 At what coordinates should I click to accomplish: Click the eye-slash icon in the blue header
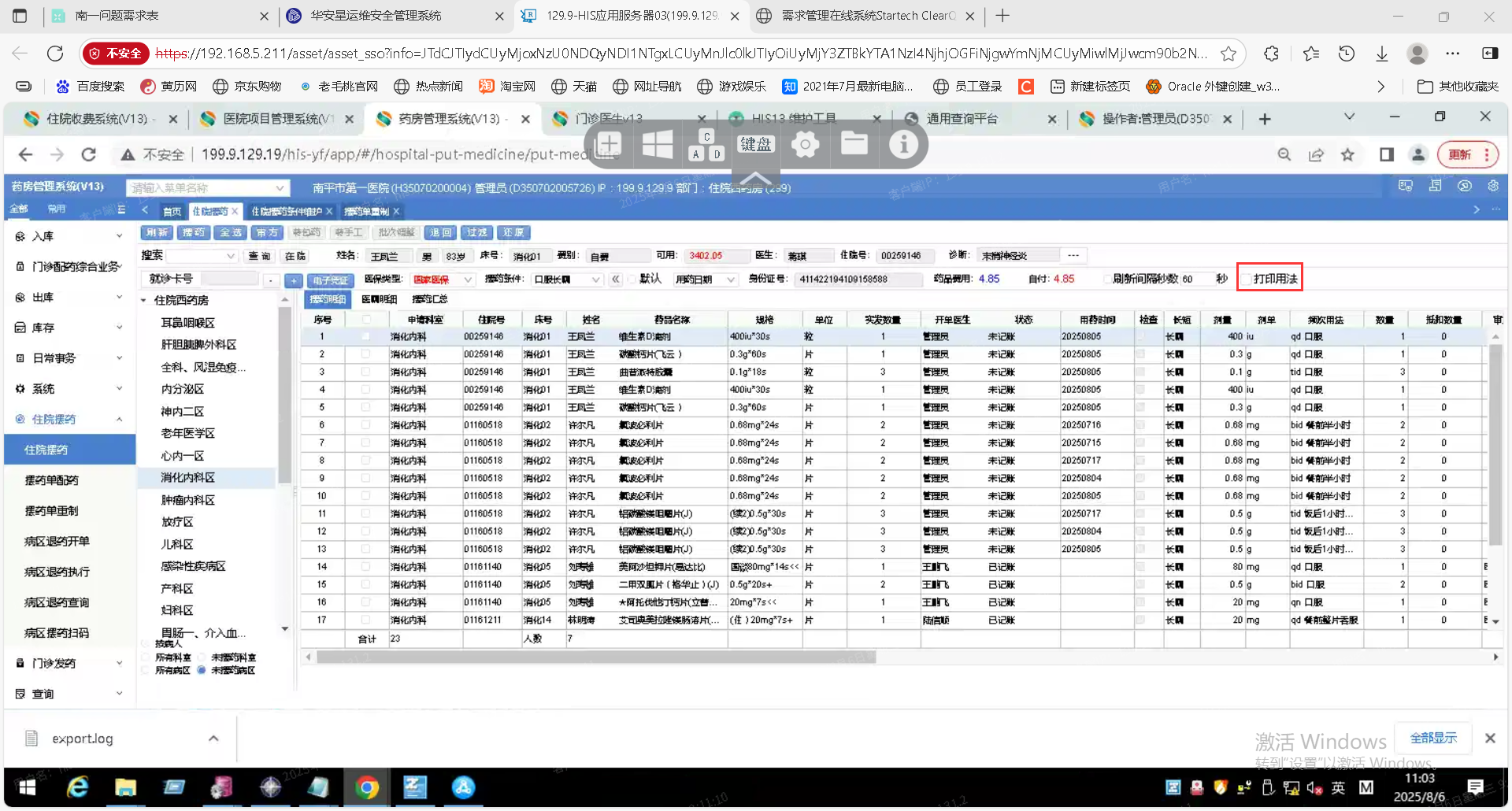(1464, 186)
